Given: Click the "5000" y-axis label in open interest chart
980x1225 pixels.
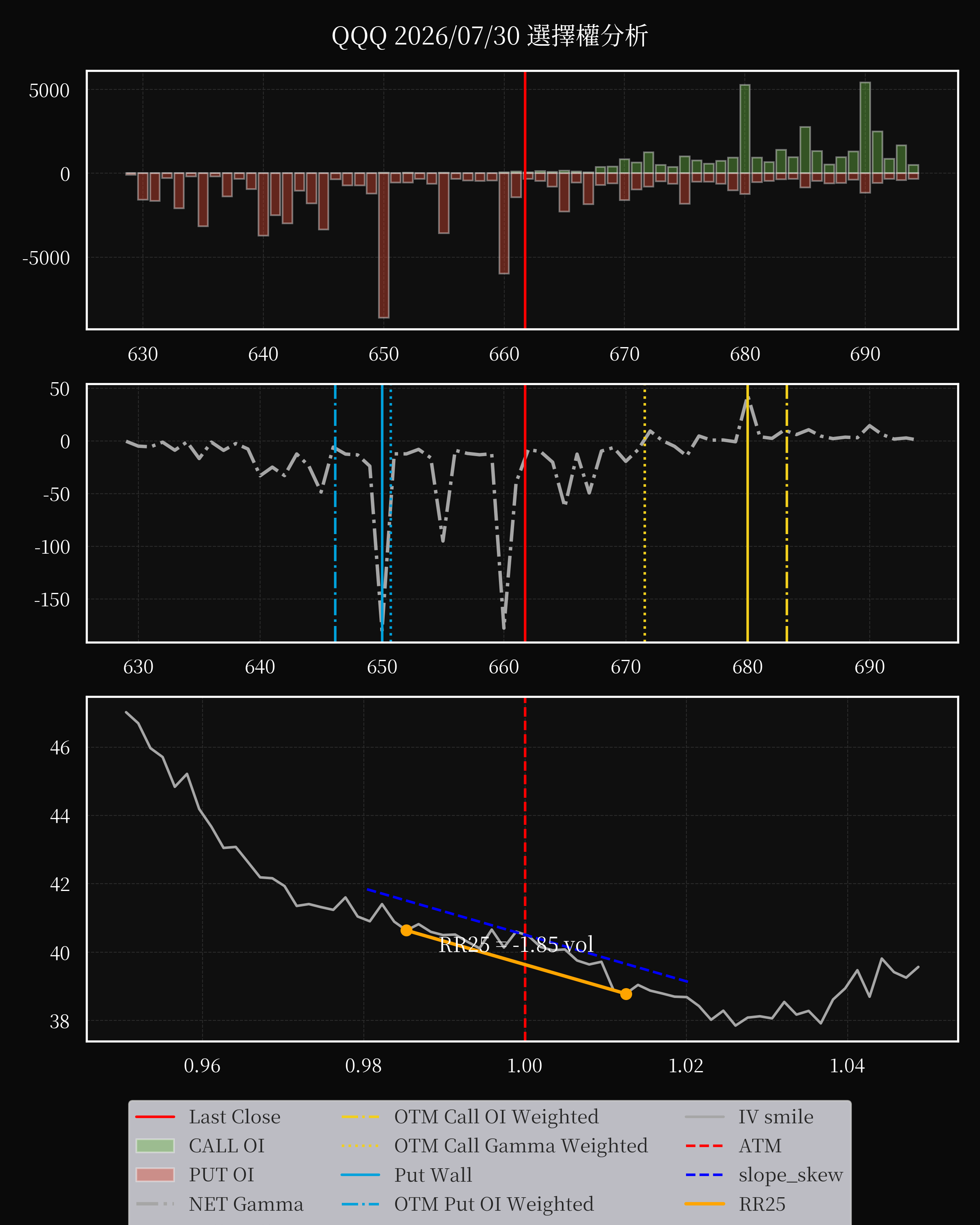Looking at the screenshot, I should pyautogui.click(x=49, y=90).
